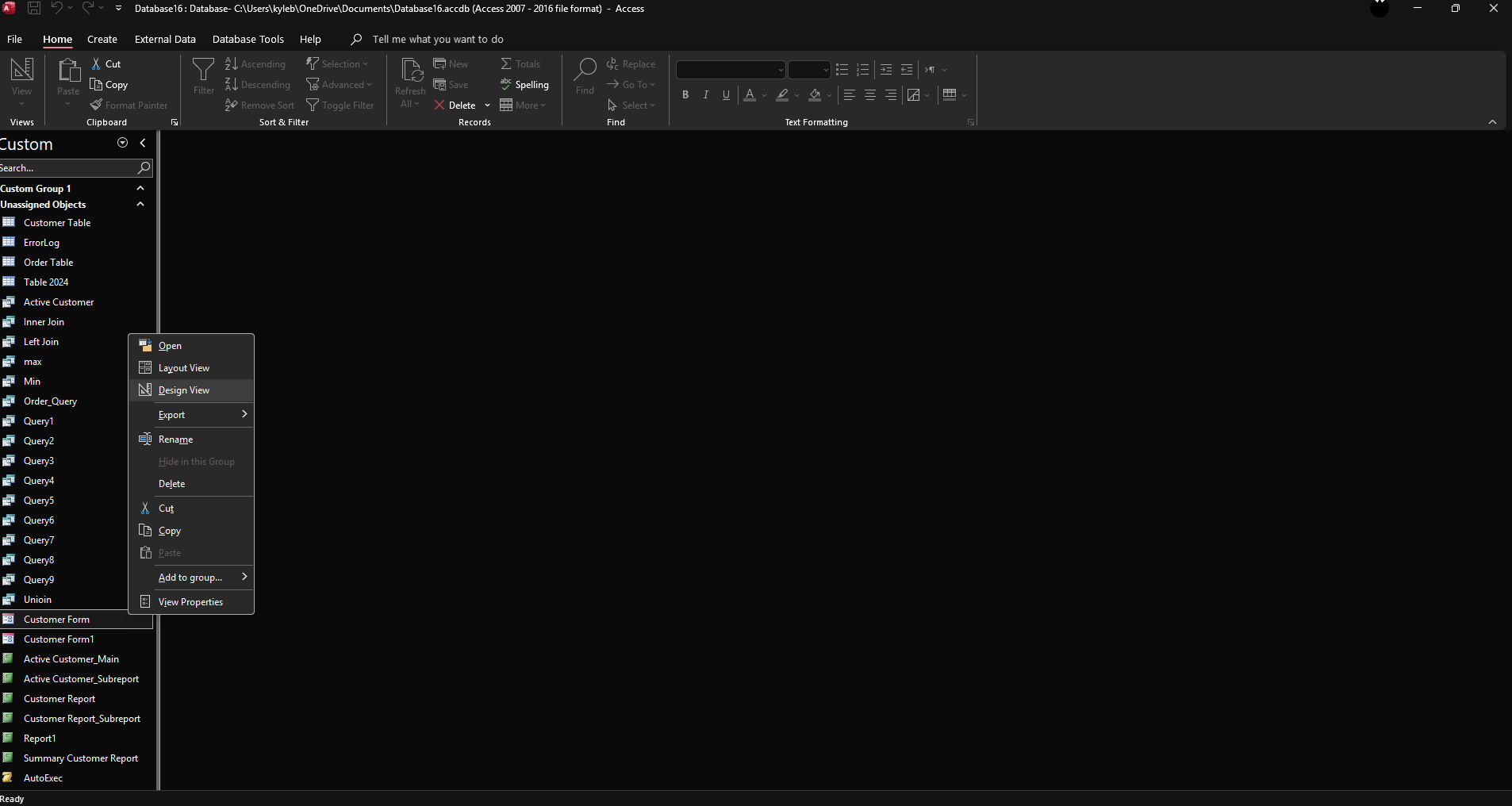
Task: Collapse Unassigned Objects section
Action: click(x=140, y=204)
